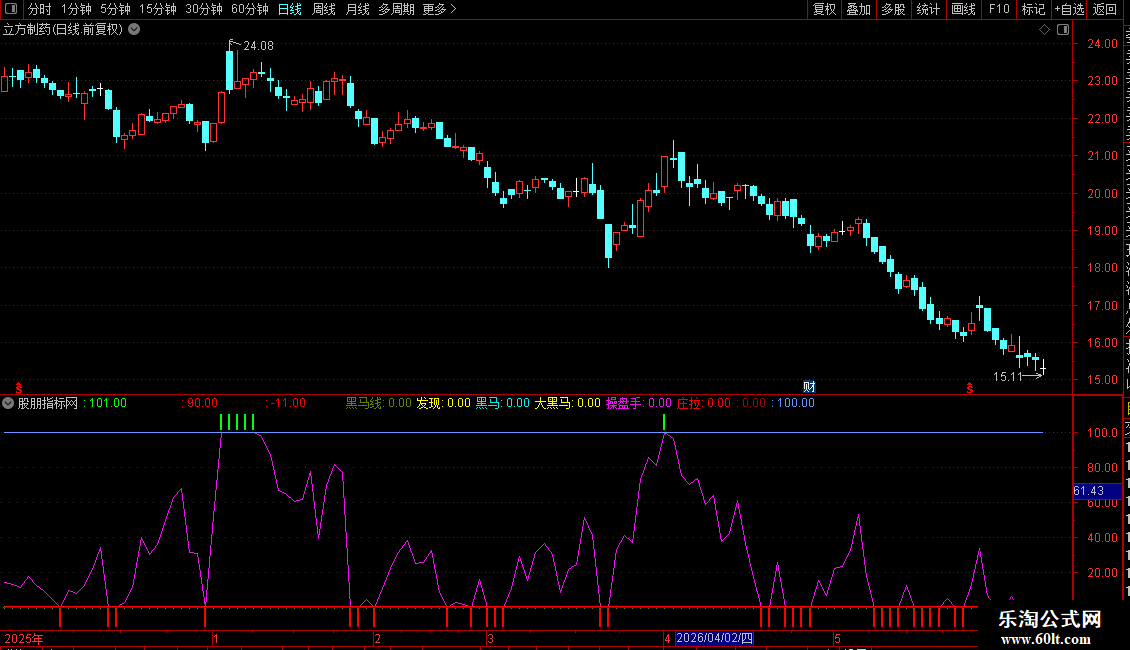Select the 30分钟 period
Image resolution: width=1130 pixels, height=650 pixels.
203,9
